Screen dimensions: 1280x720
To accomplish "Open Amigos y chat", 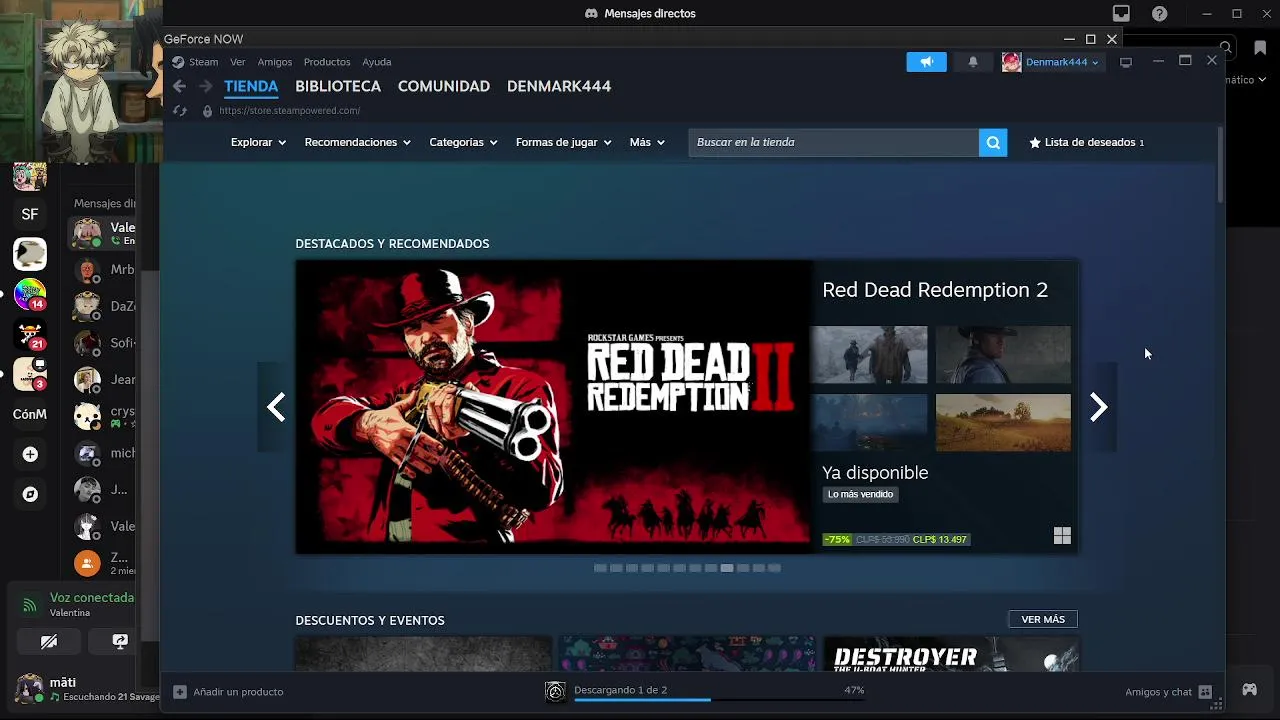I will pos(1168,692).
